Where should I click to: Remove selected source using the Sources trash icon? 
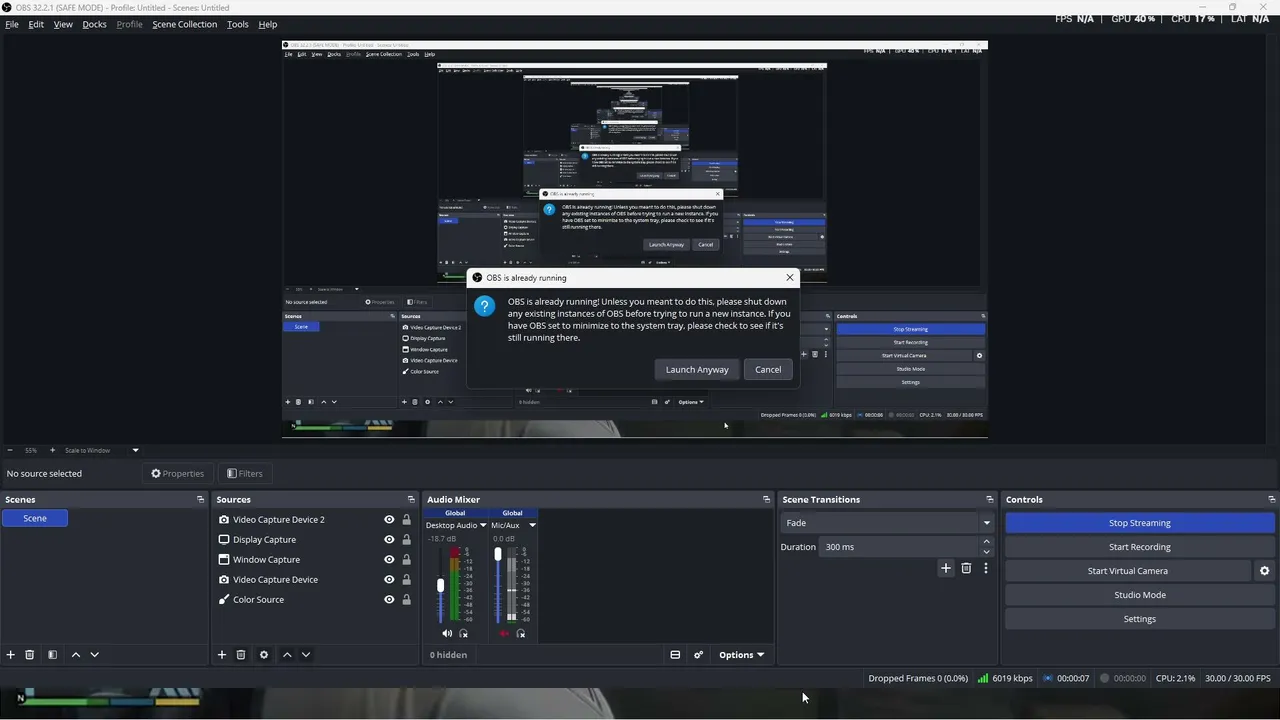241,655
